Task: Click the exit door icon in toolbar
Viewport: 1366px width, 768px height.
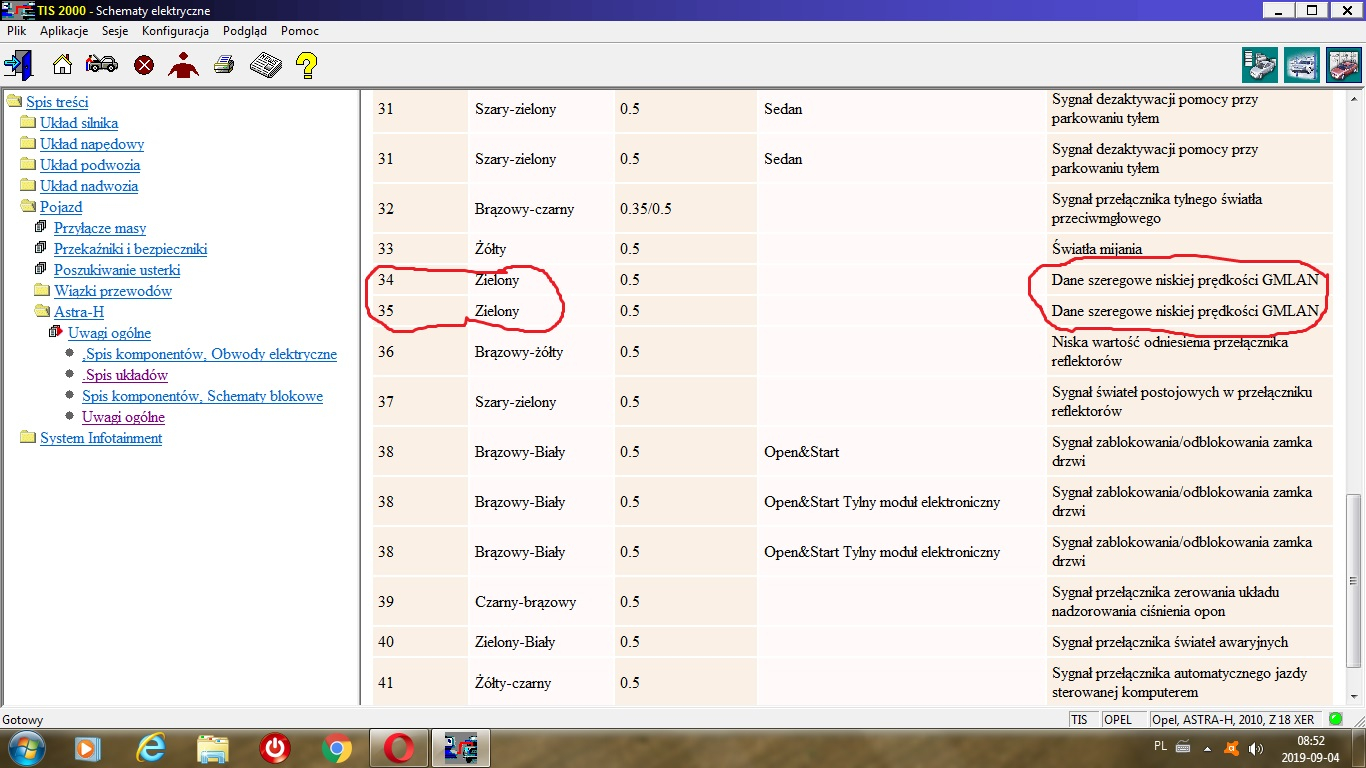Action: [x=19, y=66]
